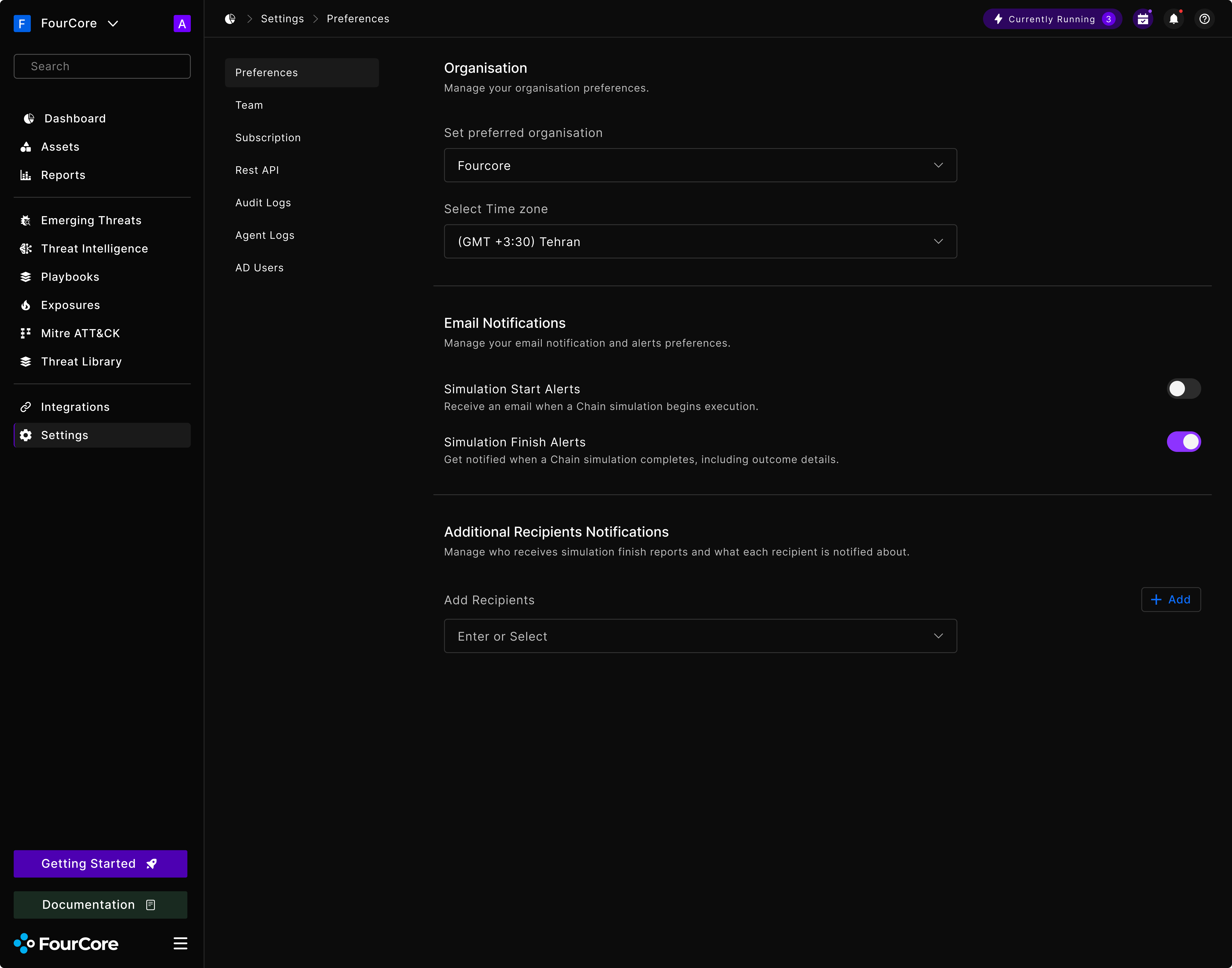Click the purple user avatar A
The image size is (1232, 968).
182,24
